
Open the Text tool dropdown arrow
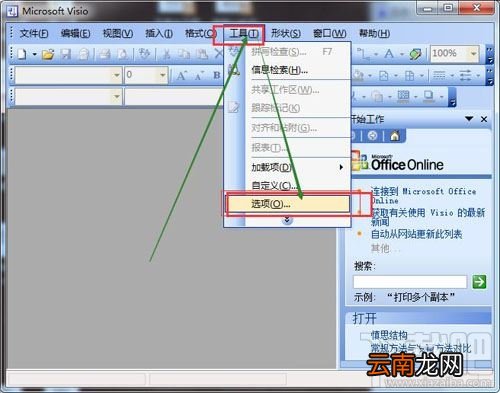pyautogui.click(x=402, y=54)
